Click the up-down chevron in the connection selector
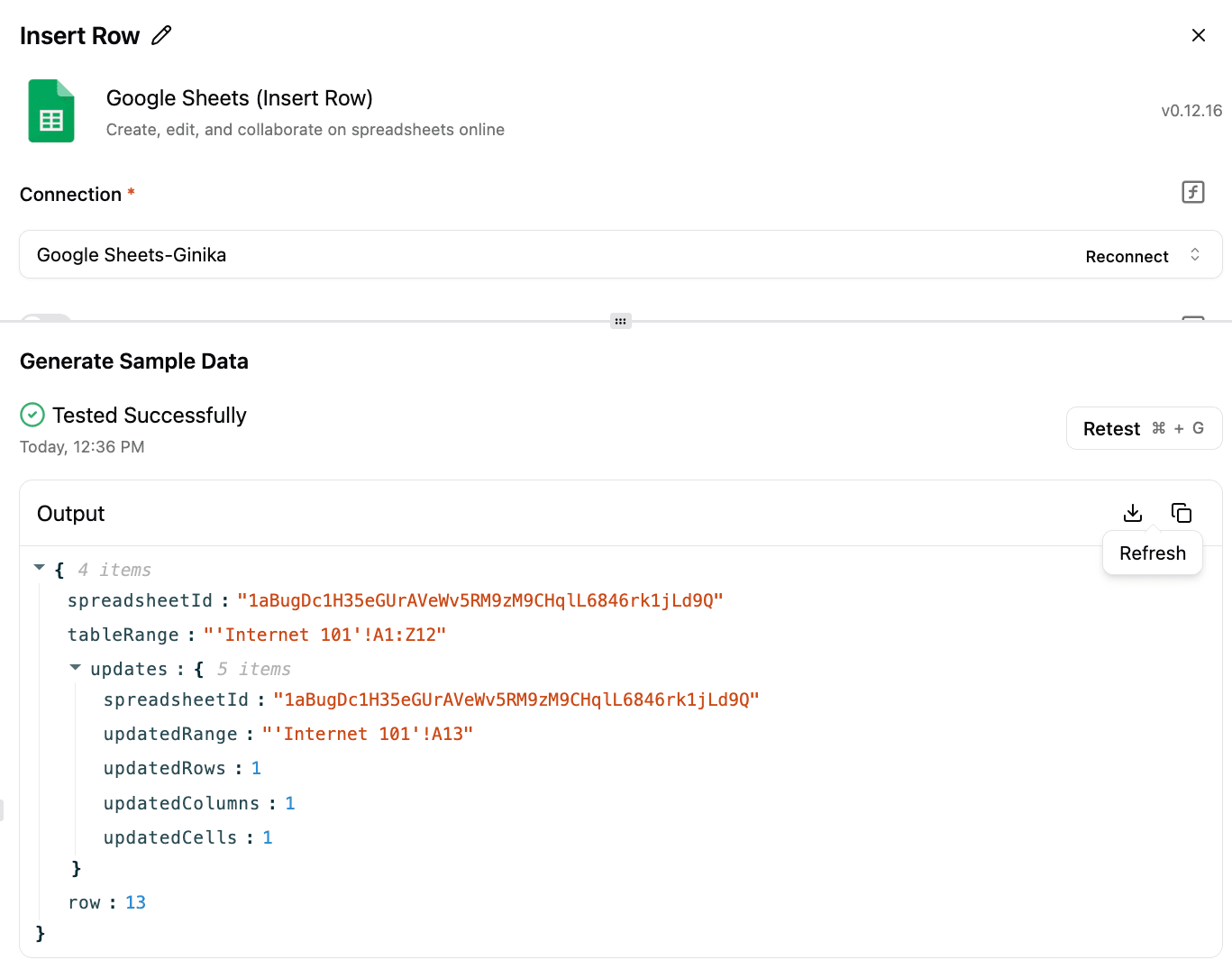Viewport: 1232px width, 978px height. (1195, 255)
